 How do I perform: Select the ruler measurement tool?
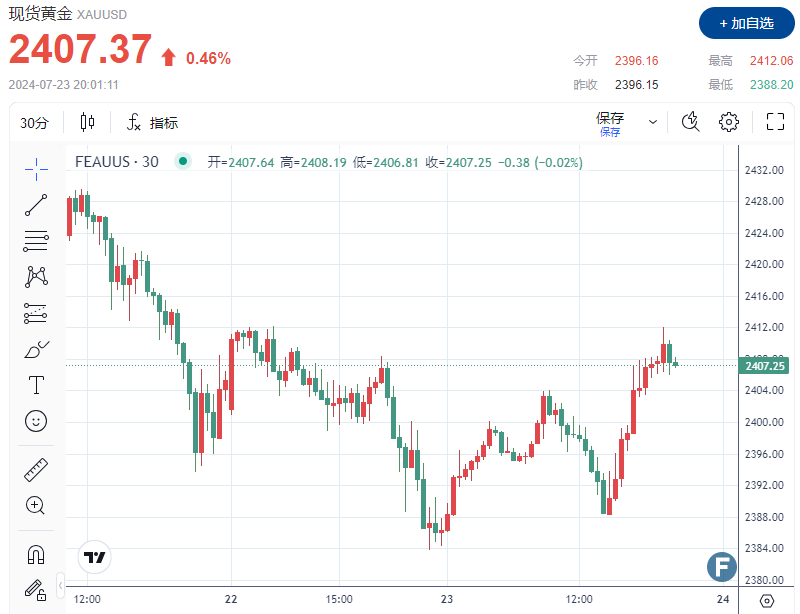[x=36, y=469]
